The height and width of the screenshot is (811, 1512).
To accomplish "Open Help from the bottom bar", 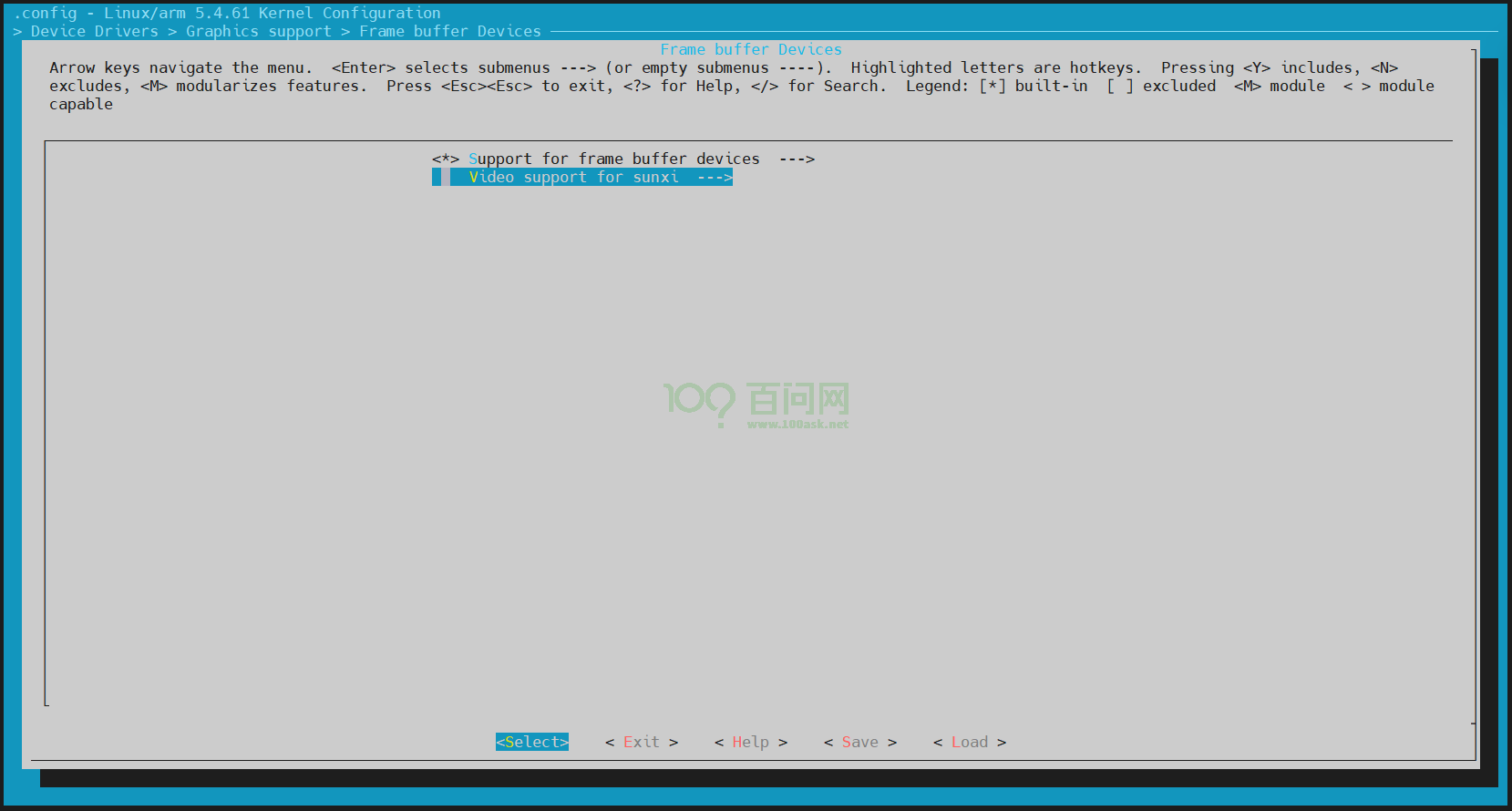I will point(750,742).
